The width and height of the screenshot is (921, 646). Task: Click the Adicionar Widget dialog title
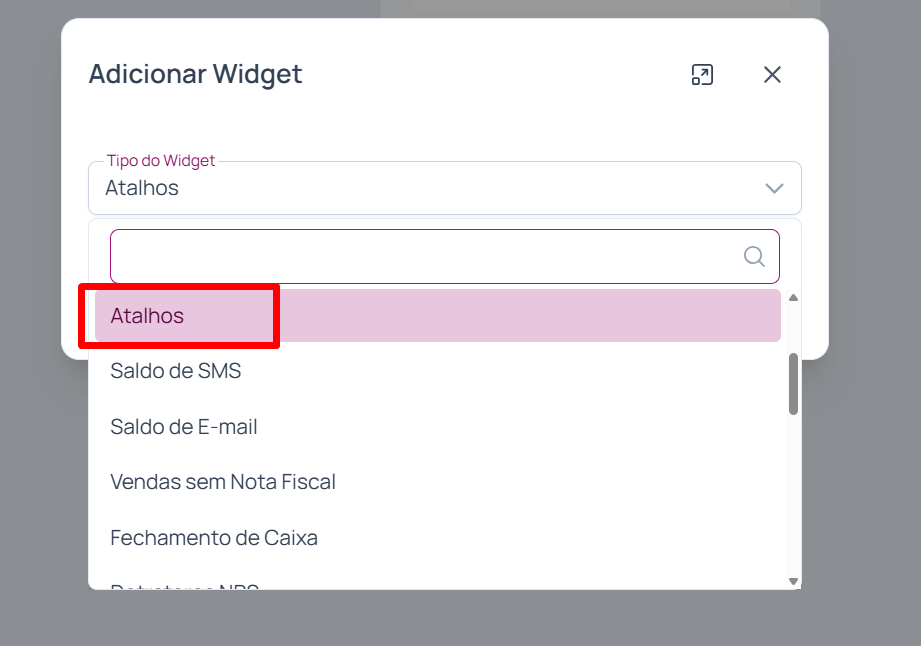coord(195,74)
